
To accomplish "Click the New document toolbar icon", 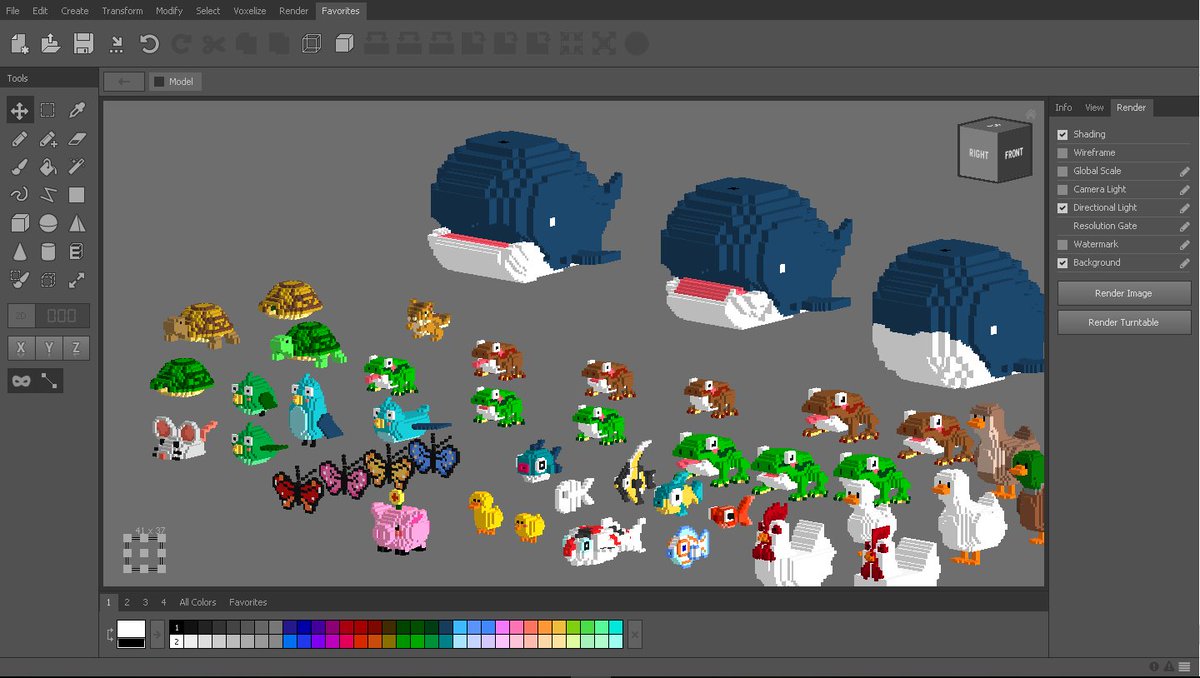I will [x=20, y=44].
